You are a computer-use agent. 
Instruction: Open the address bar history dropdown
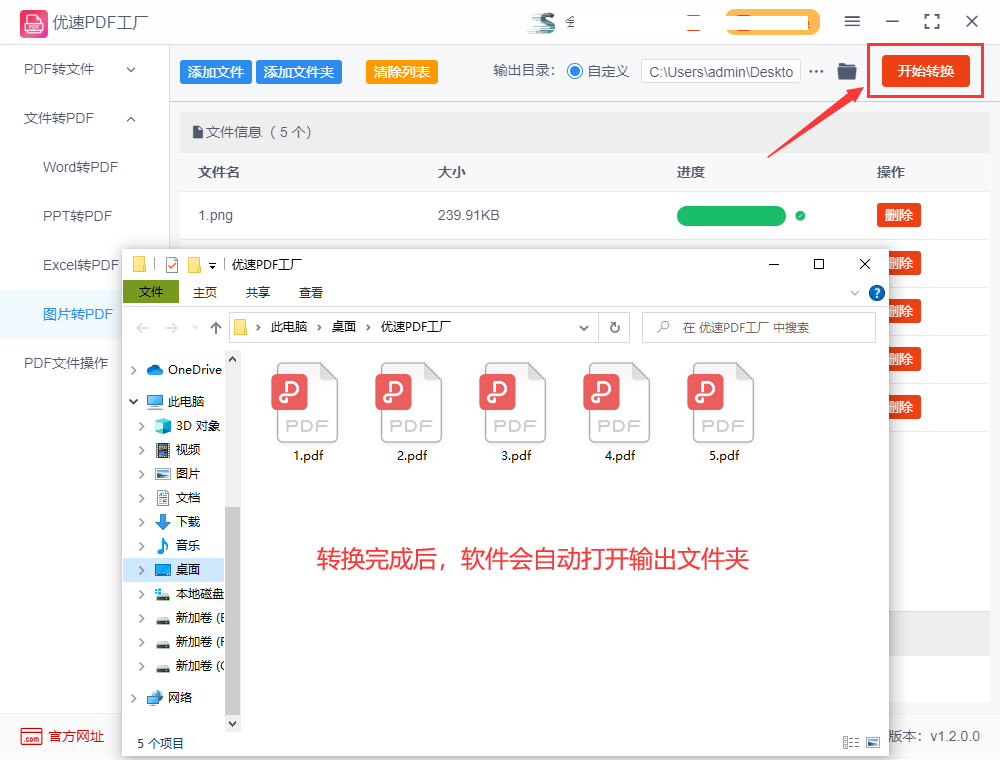click(x=584, y=328)
